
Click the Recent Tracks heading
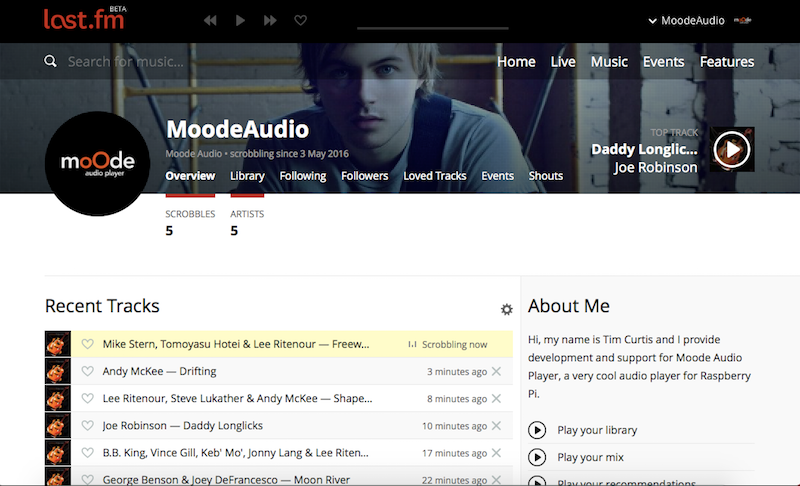102,306
